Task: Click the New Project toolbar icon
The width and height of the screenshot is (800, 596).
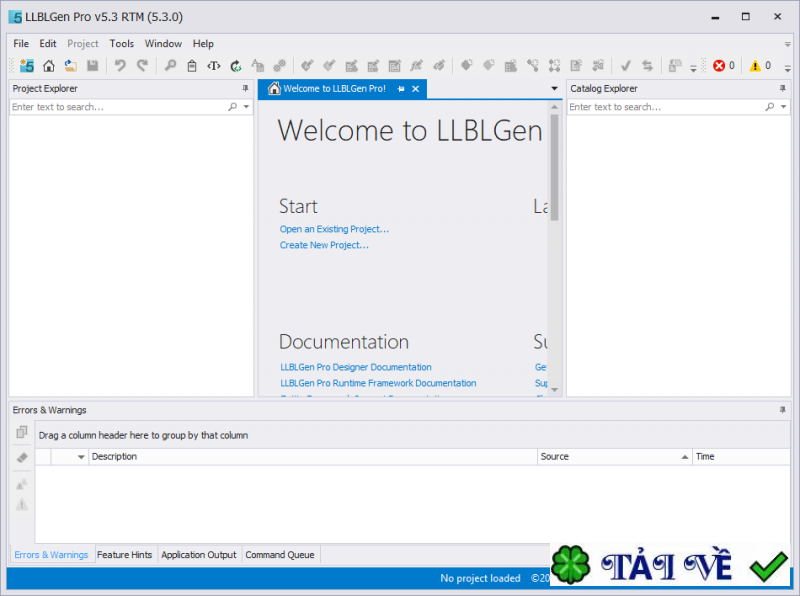Action: point(27,65)
